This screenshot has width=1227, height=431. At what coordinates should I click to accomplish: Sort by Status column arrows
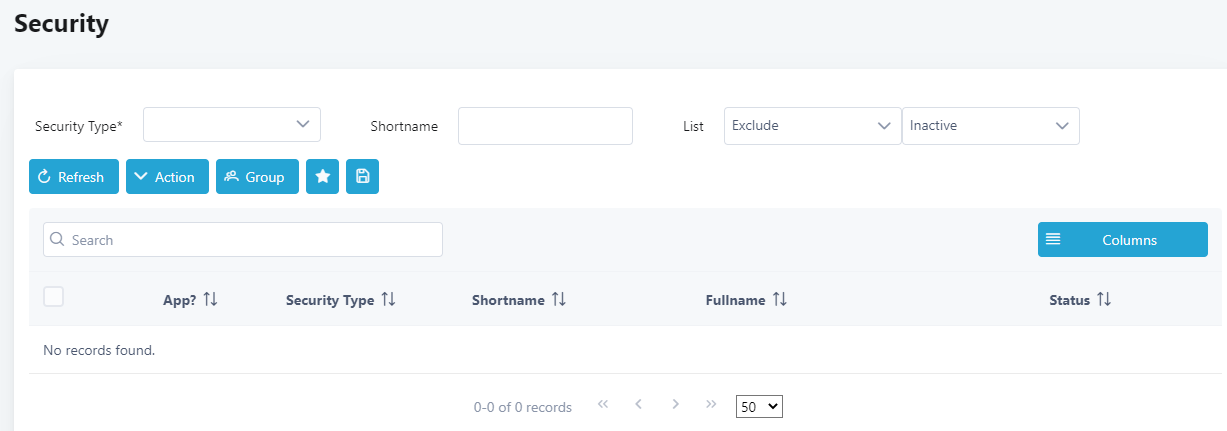pyautogui.click(x=1104, y=300)
